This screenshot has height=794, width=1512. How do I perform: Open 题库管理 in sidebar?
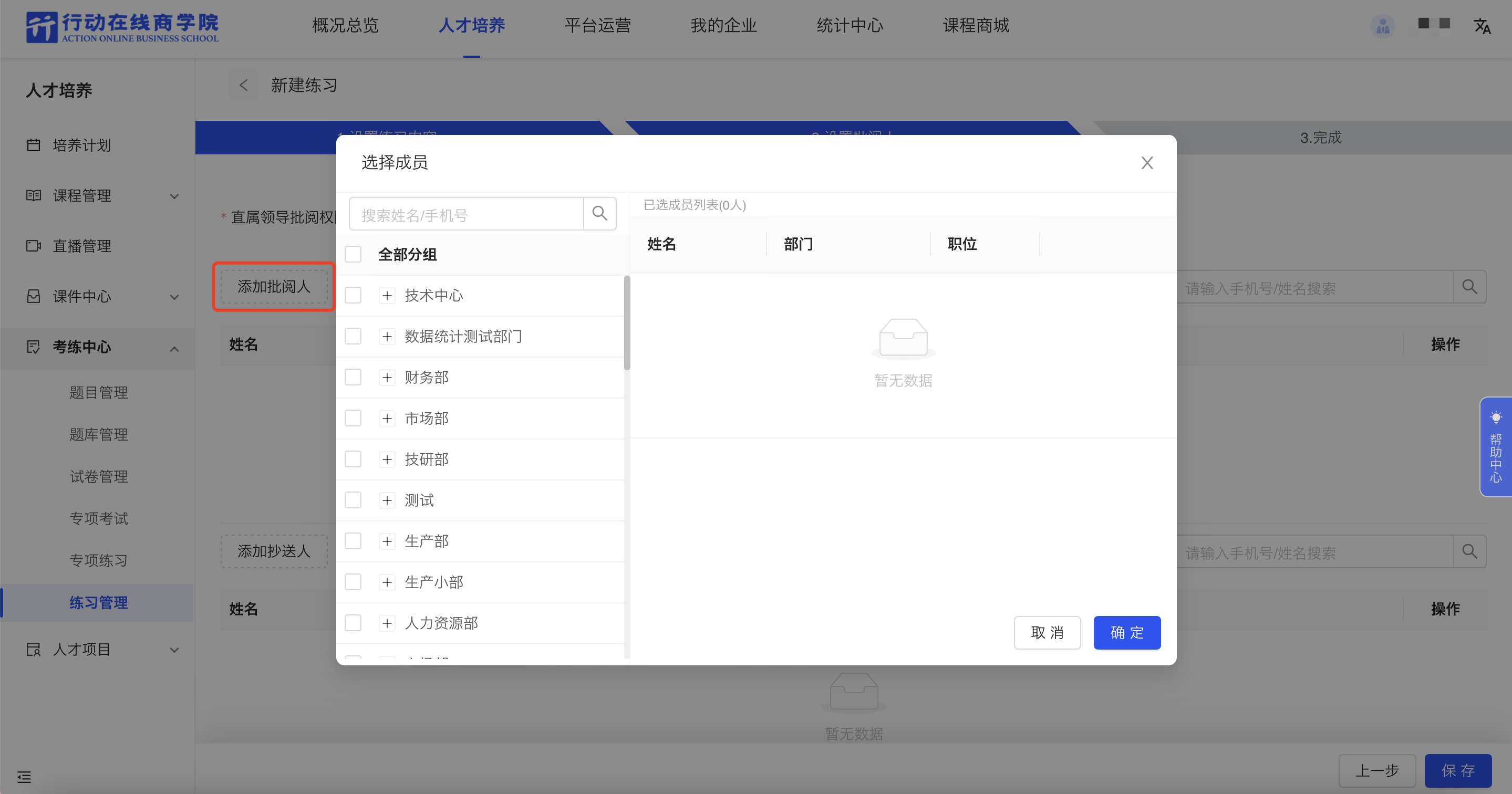coord(99,434)
